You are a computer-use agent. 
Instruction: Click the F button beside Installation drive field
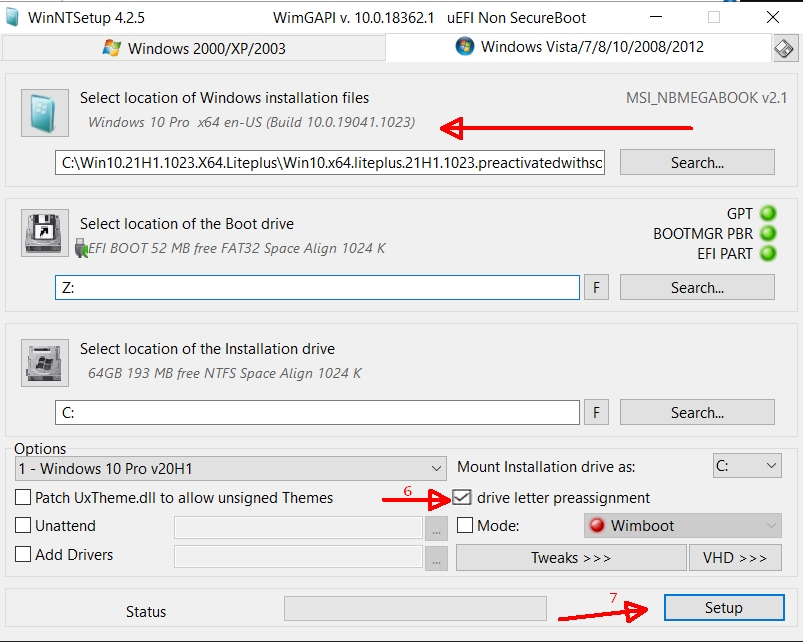pyautogui.click(x=596, y=412)
